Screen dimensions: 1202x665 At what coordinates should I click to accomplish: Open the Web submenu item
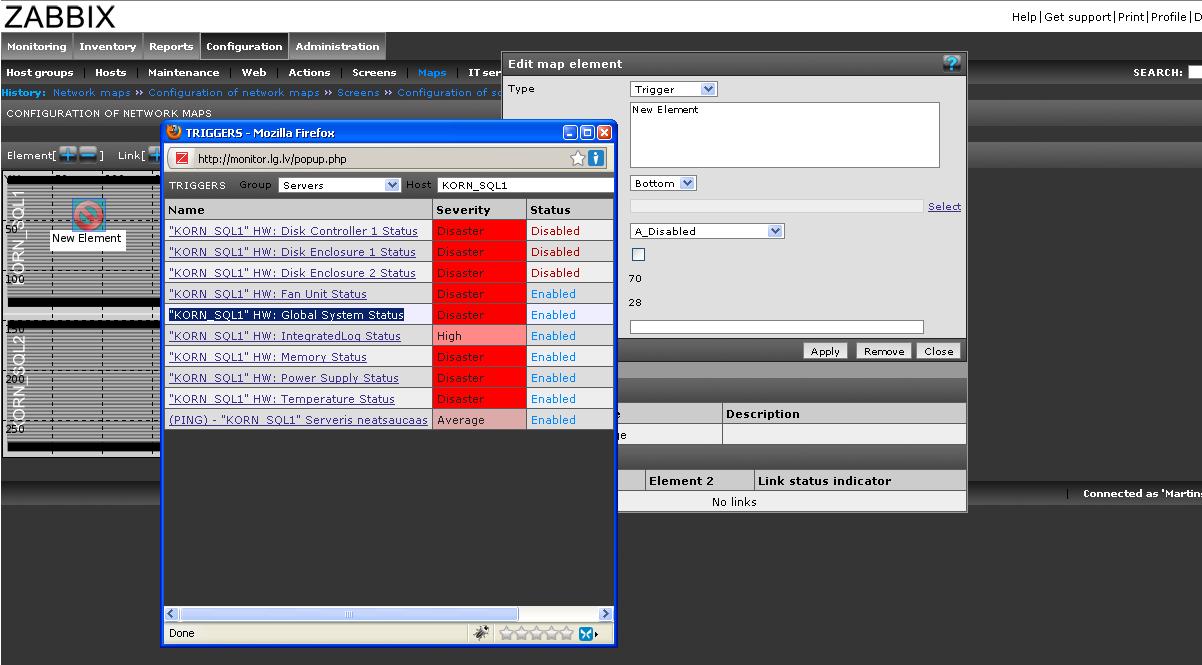pyautogui.click(x=254, y=72)
